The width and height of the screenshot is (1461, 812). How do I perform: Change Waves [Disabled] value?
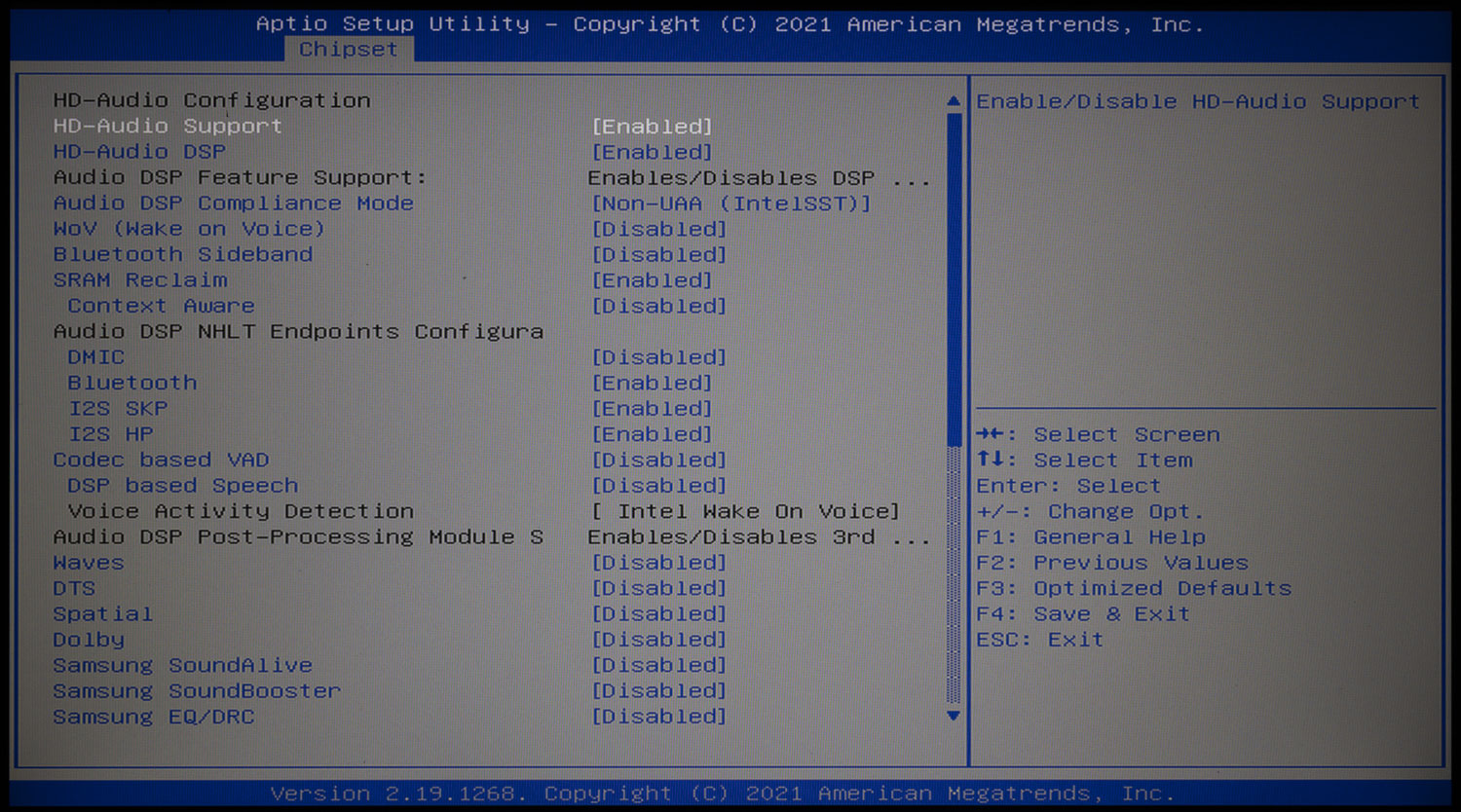click(659, 563)
